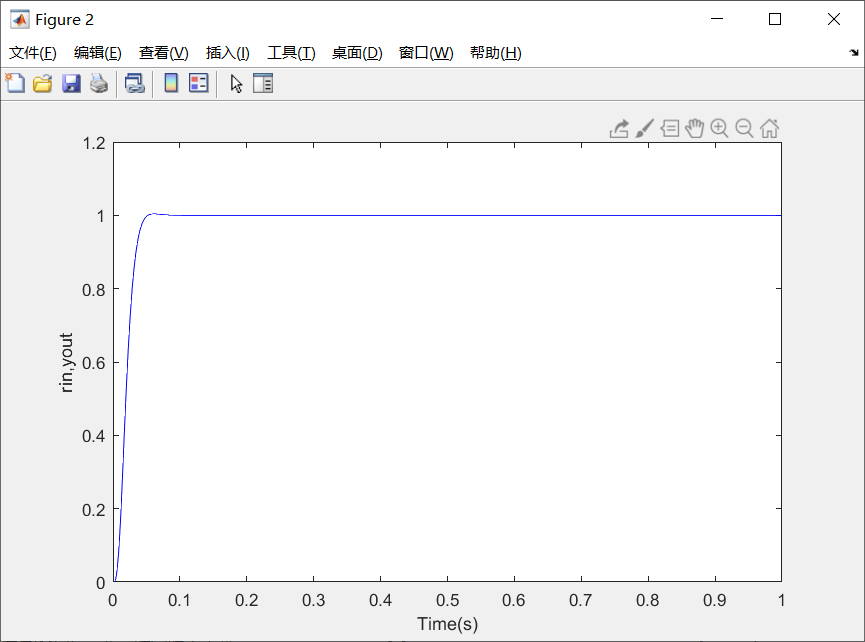The height and width of the screenshot is (642, 865).
Task: Insert a legend using the legend icon
Action: pyautogui.click(x=197, y=83)
